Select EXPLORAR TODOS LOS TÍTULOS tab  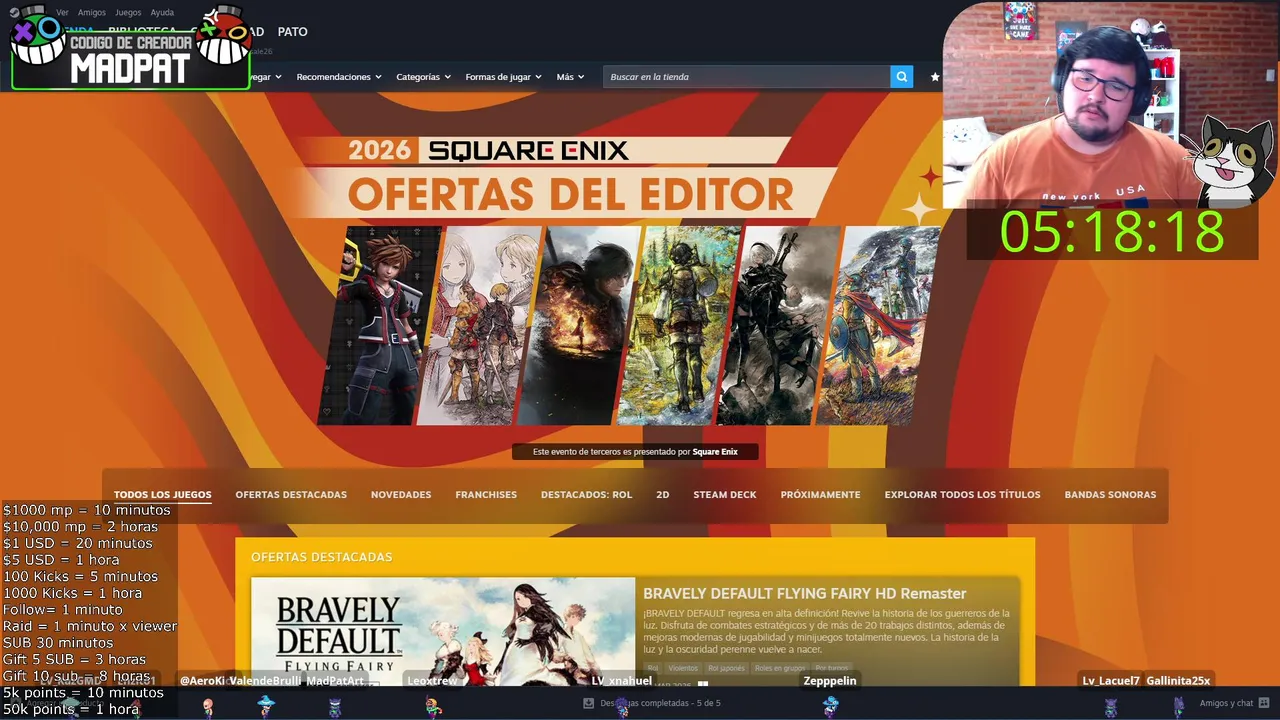point(962,495)
